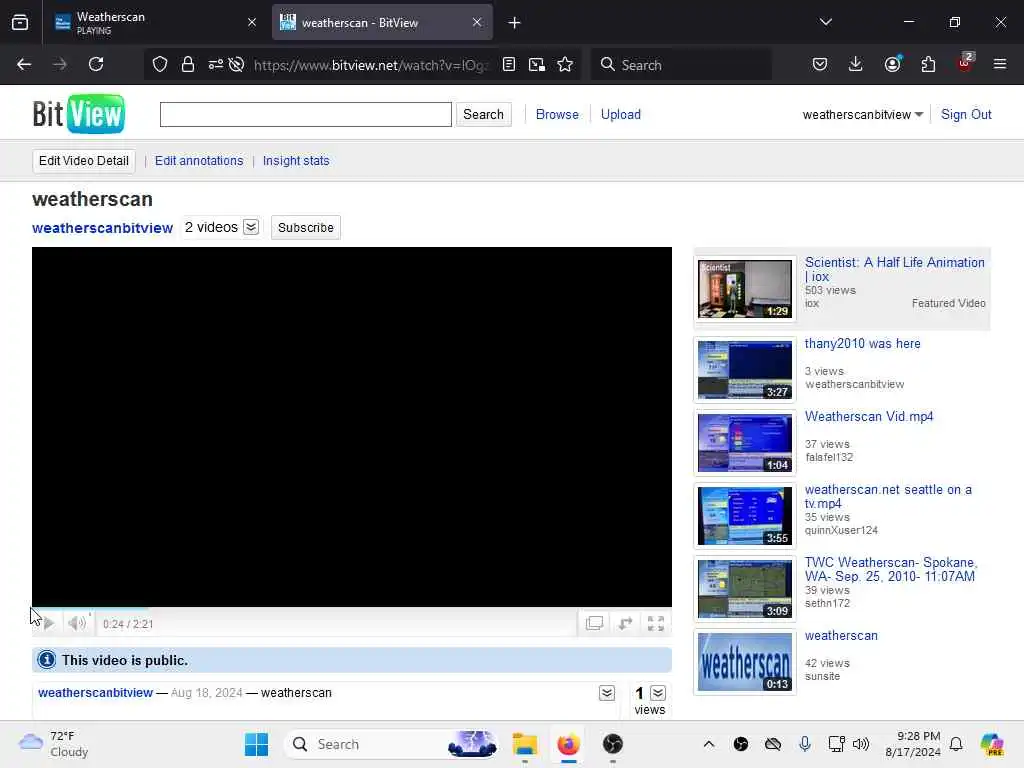Open File Explorer from the taskbar
The width and height of the screenshot is (1024, 768).
(524, 744)
